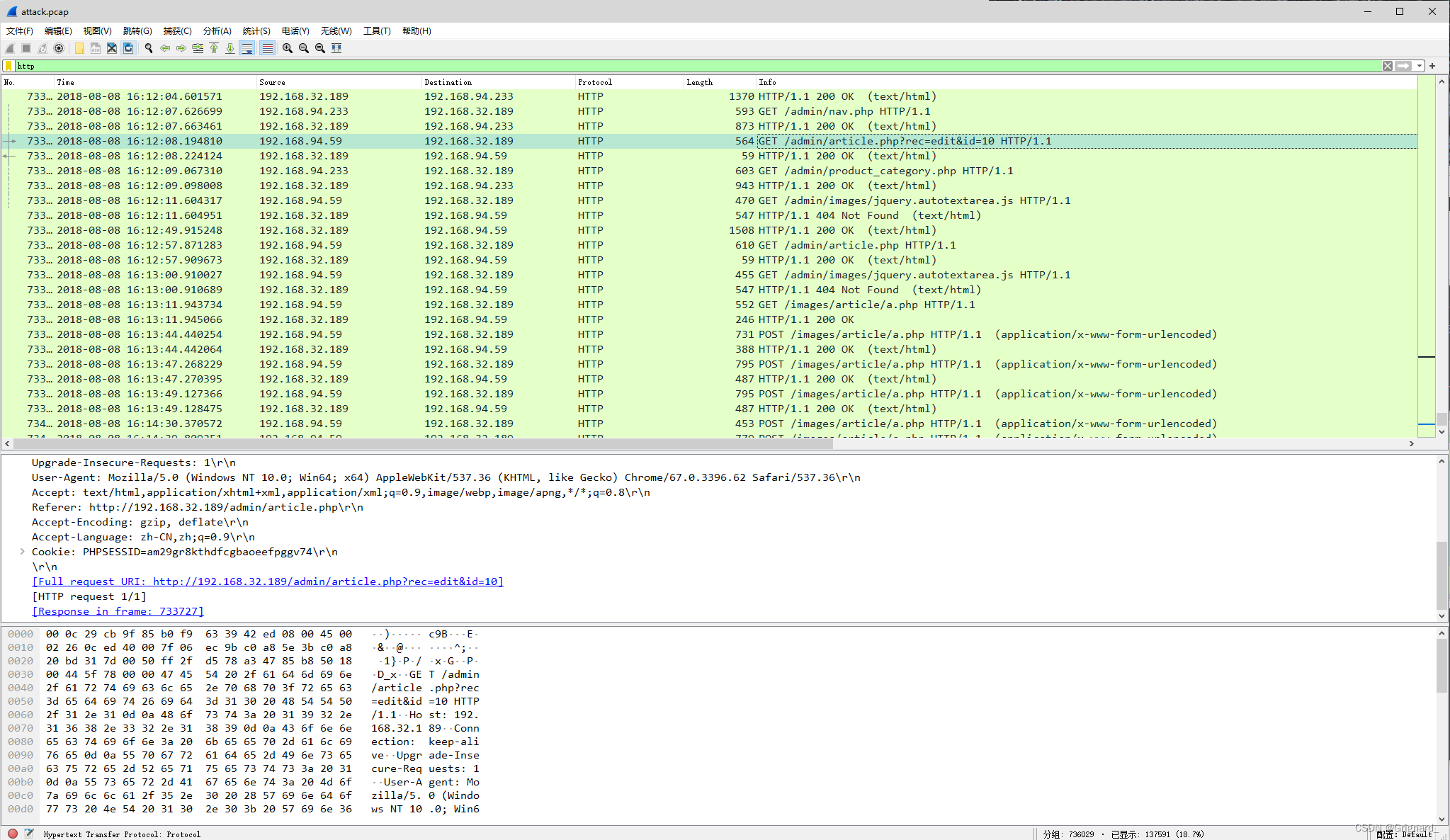Screen dimensions: 1450x840
Task: Select the GET /images/article/a.php packet row
Action: pyautogui.click(x=708, y=305)
